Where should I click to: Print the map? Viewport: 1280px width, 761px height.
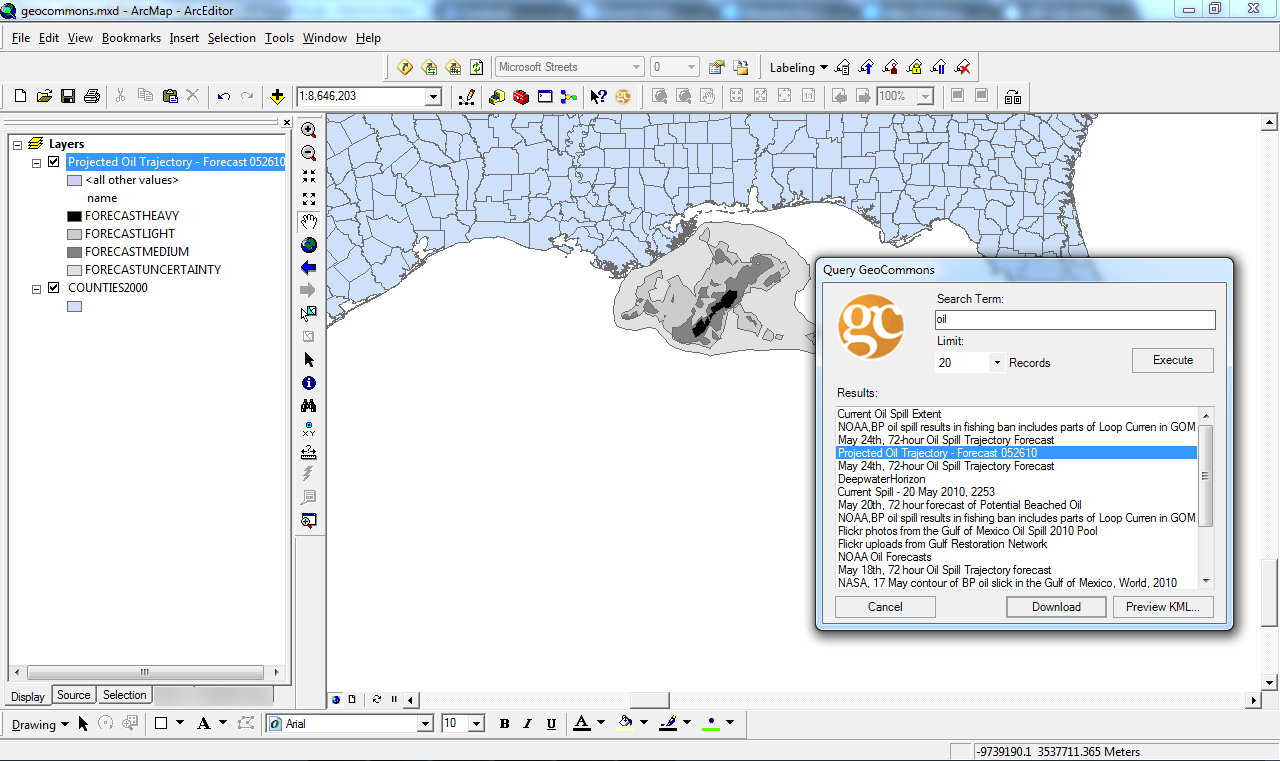(92, 97)
